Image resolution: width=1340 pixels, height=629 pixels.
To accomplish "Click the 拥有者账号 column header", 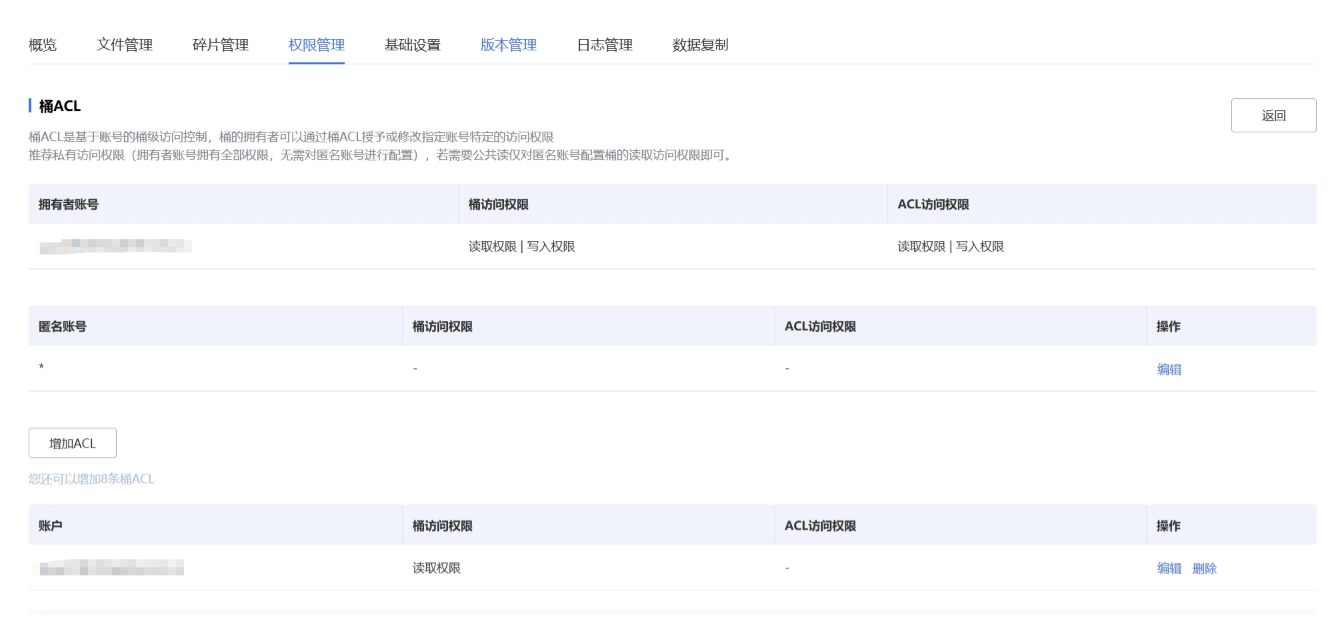I will [68, 204].
